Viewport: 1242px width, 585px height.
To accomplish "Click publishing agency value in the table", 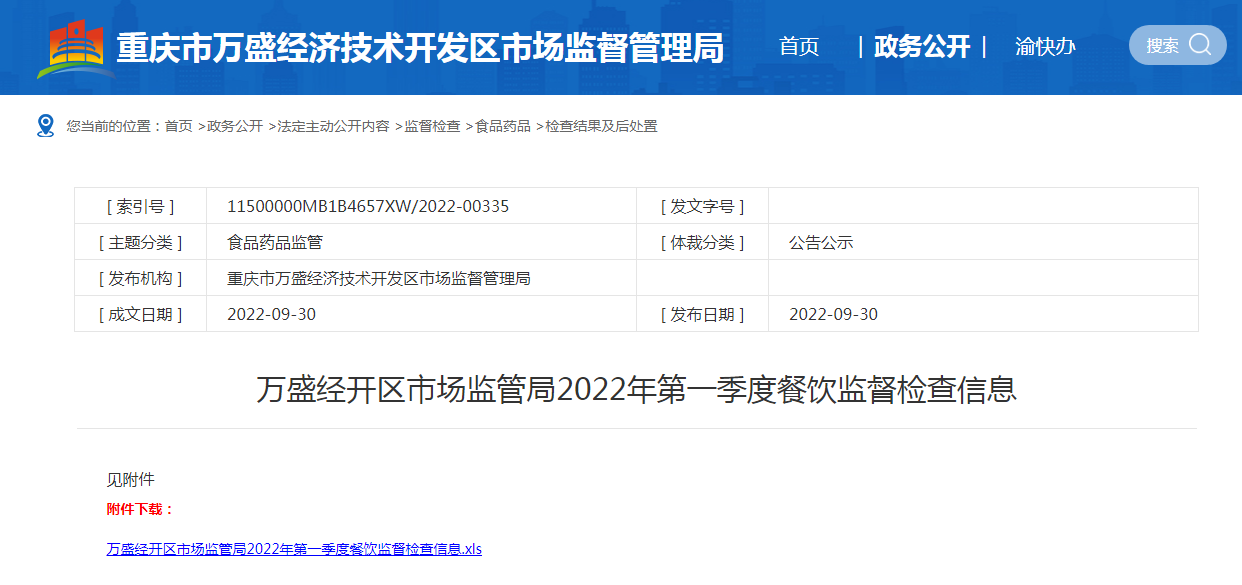I will [x=379, y=278].
